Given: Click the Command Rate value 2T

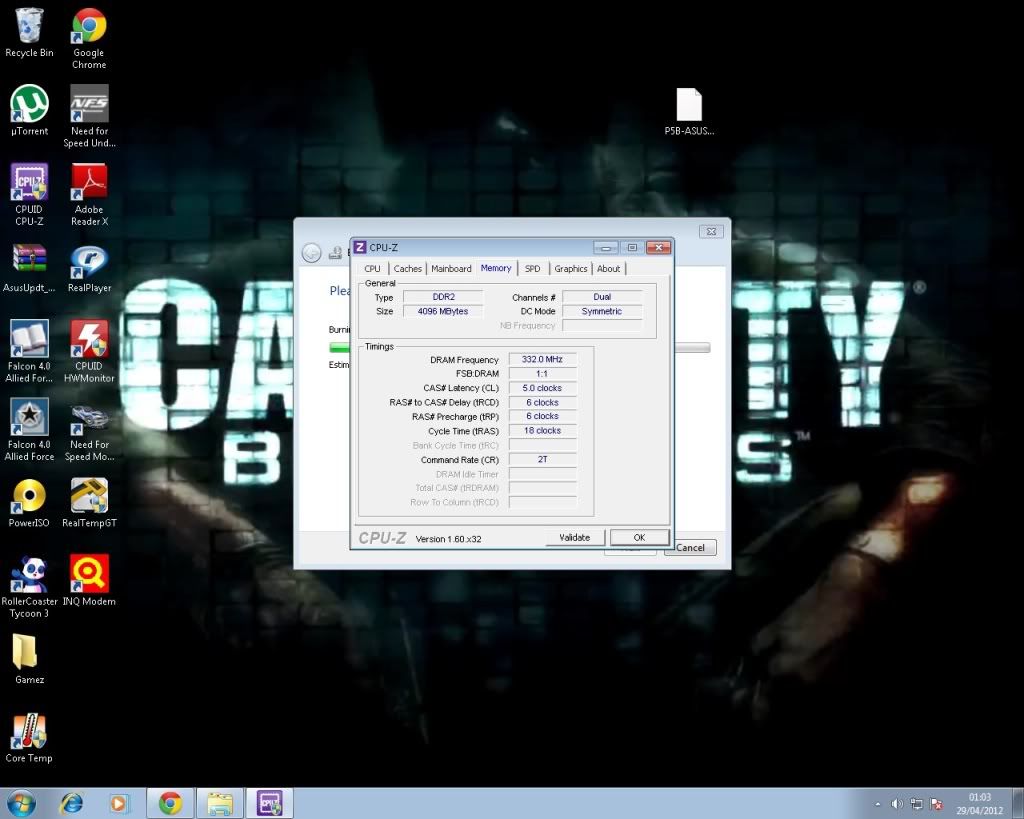Looking at the screenshot, I should pyautogui.click(x=543, y=460).
